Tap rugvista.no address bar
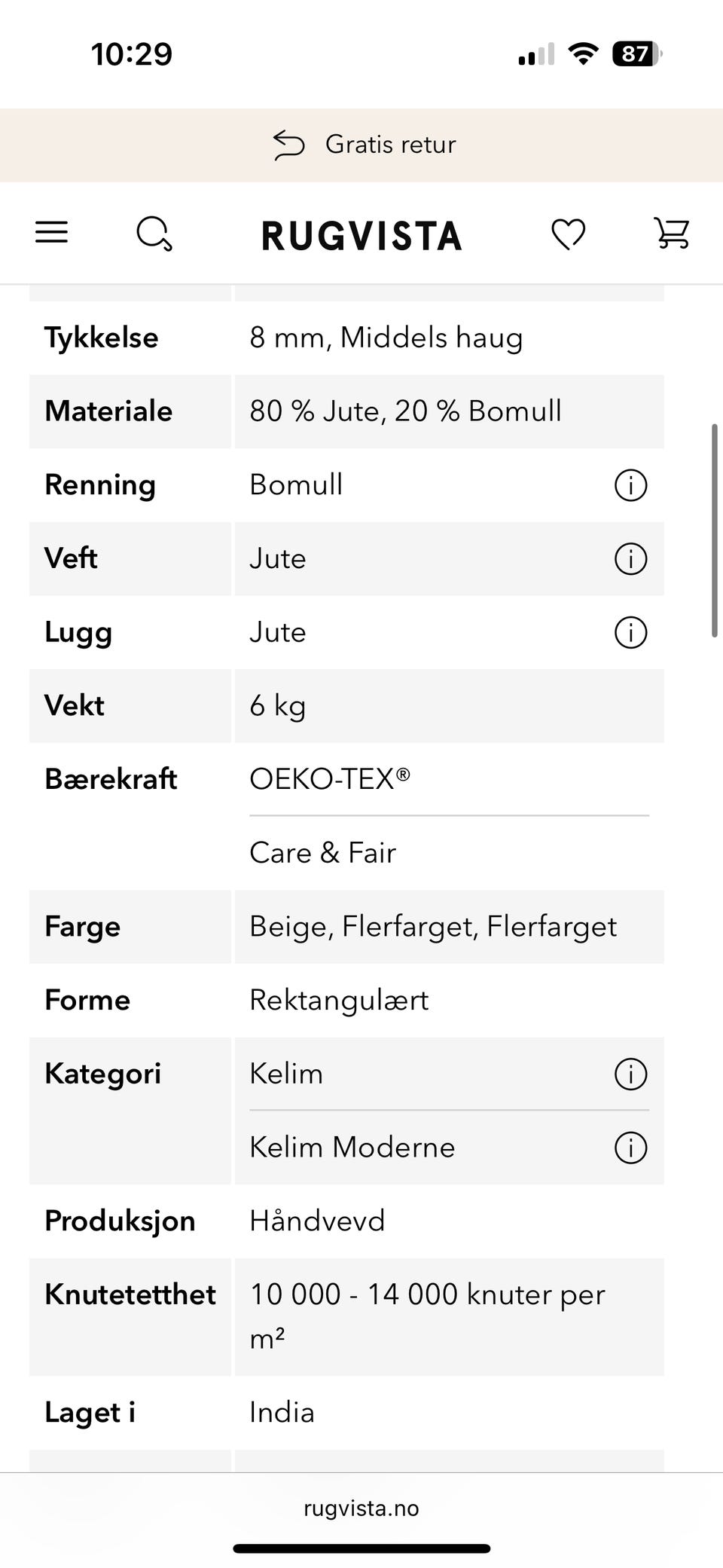723x1568 pixels. pos(361,1508)
